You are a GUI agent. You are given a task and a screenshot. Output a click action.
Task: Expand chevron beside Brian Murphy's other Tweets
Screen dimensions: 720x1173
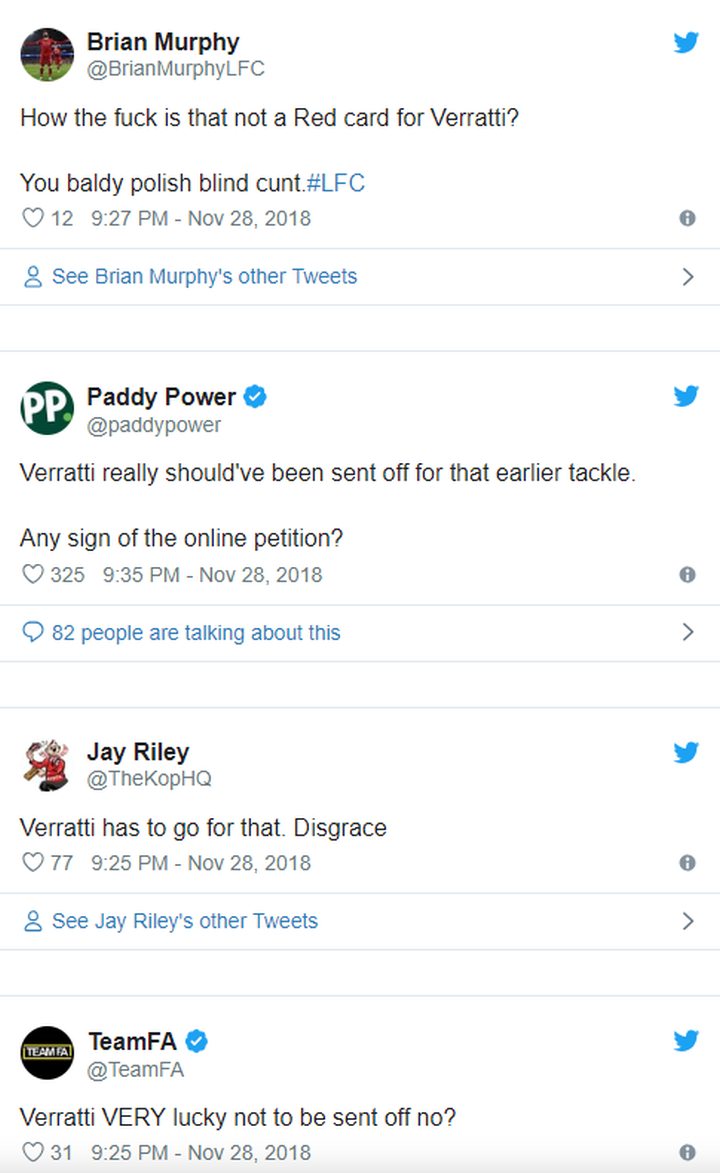(688, 277)
